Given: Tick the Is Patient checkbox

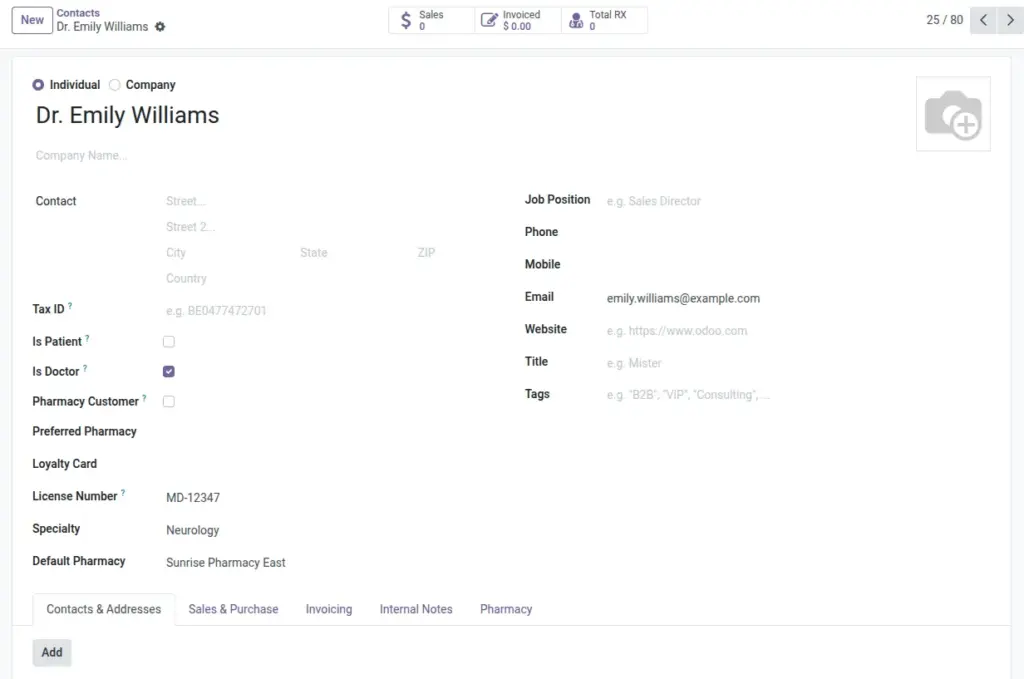Looking at the screenshot, I should coord(168,341).
